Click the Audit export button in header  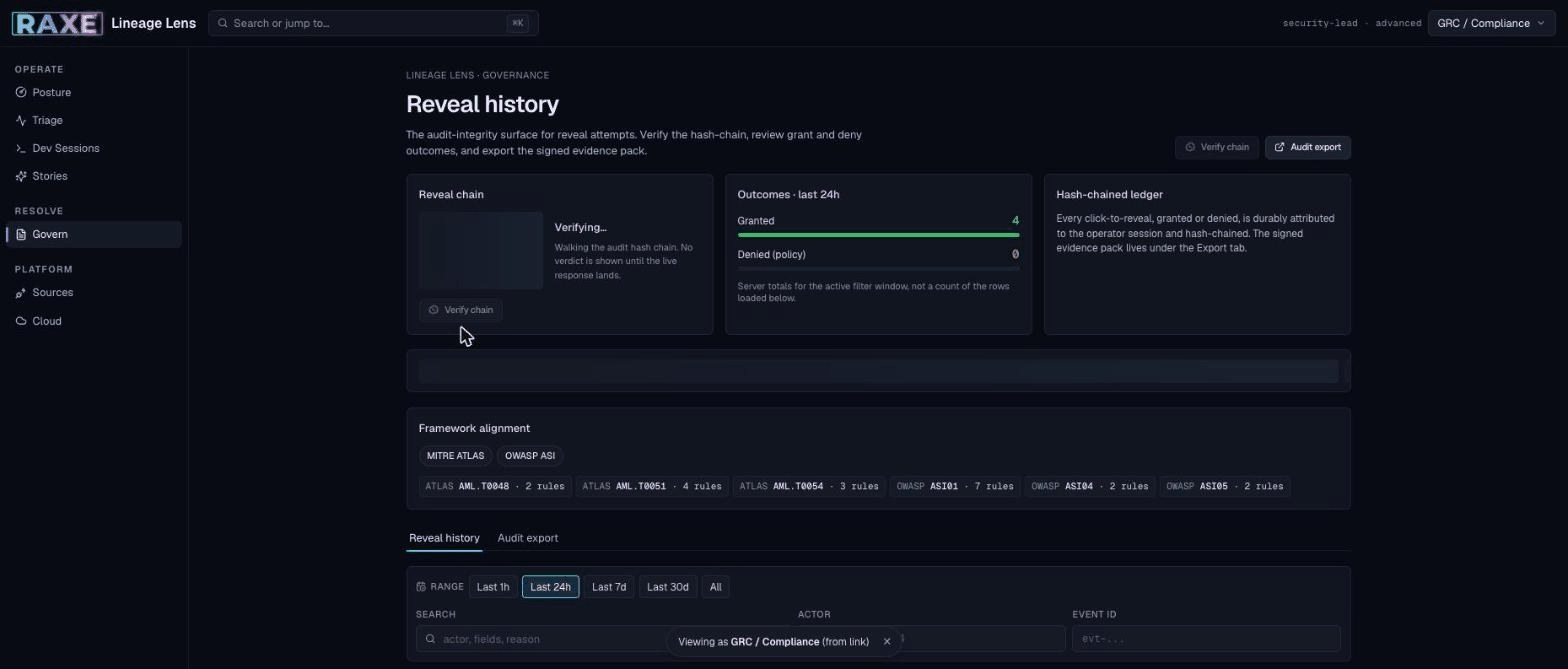(1307, 147)
